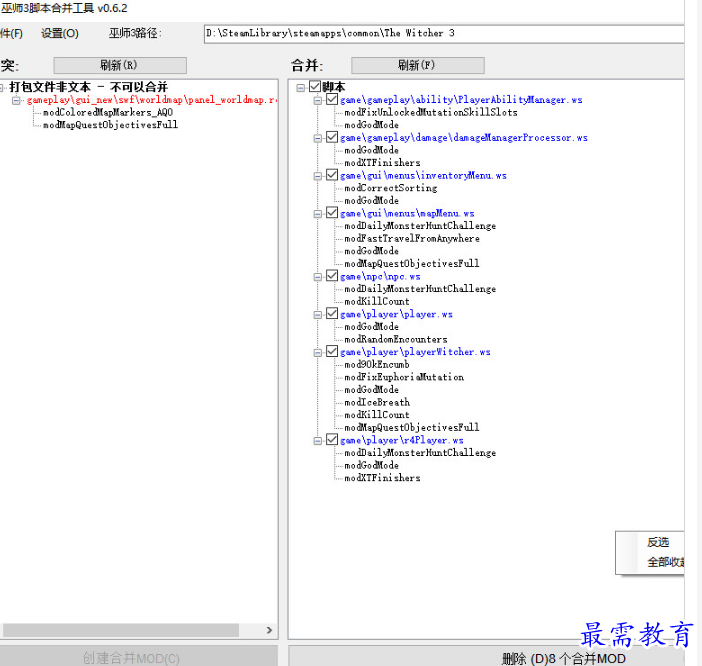Image resolution: width=702 pixels, height=666 pixels.
Task: Collapse mapMenu.ws tree node
Action: 318,213
